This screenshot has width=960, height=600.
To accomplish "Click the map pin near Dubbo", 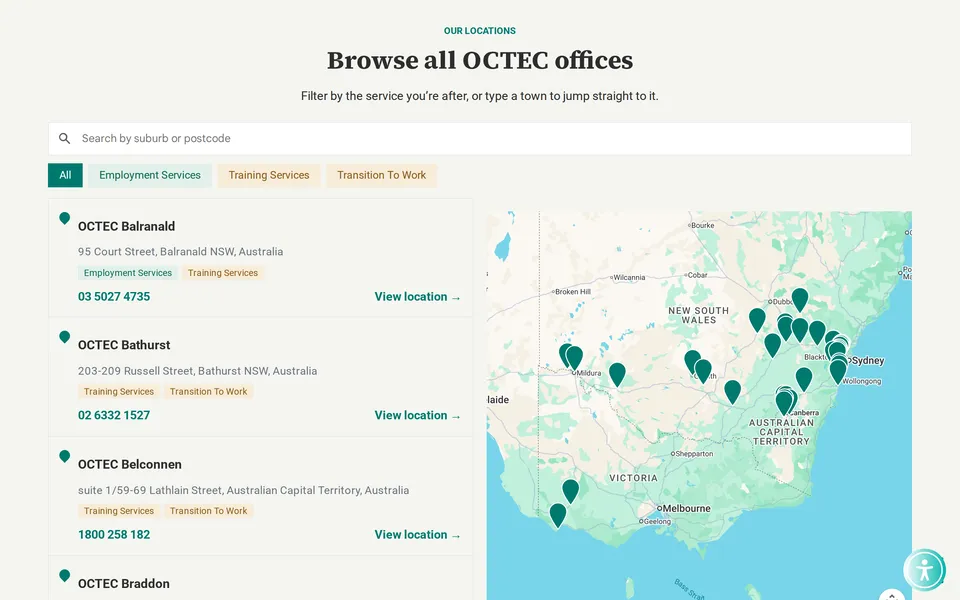I will tap(800, 299).
